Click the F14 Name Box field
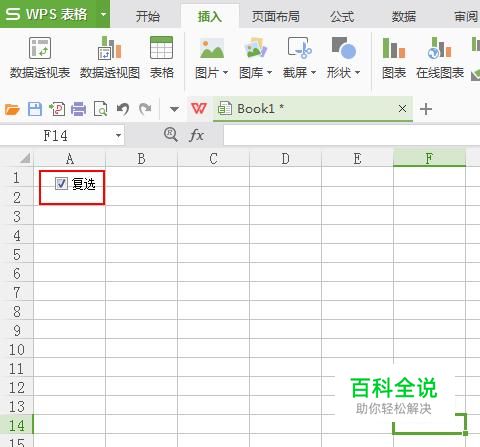This screenshot has width=480, height=447. pos(57,136)
